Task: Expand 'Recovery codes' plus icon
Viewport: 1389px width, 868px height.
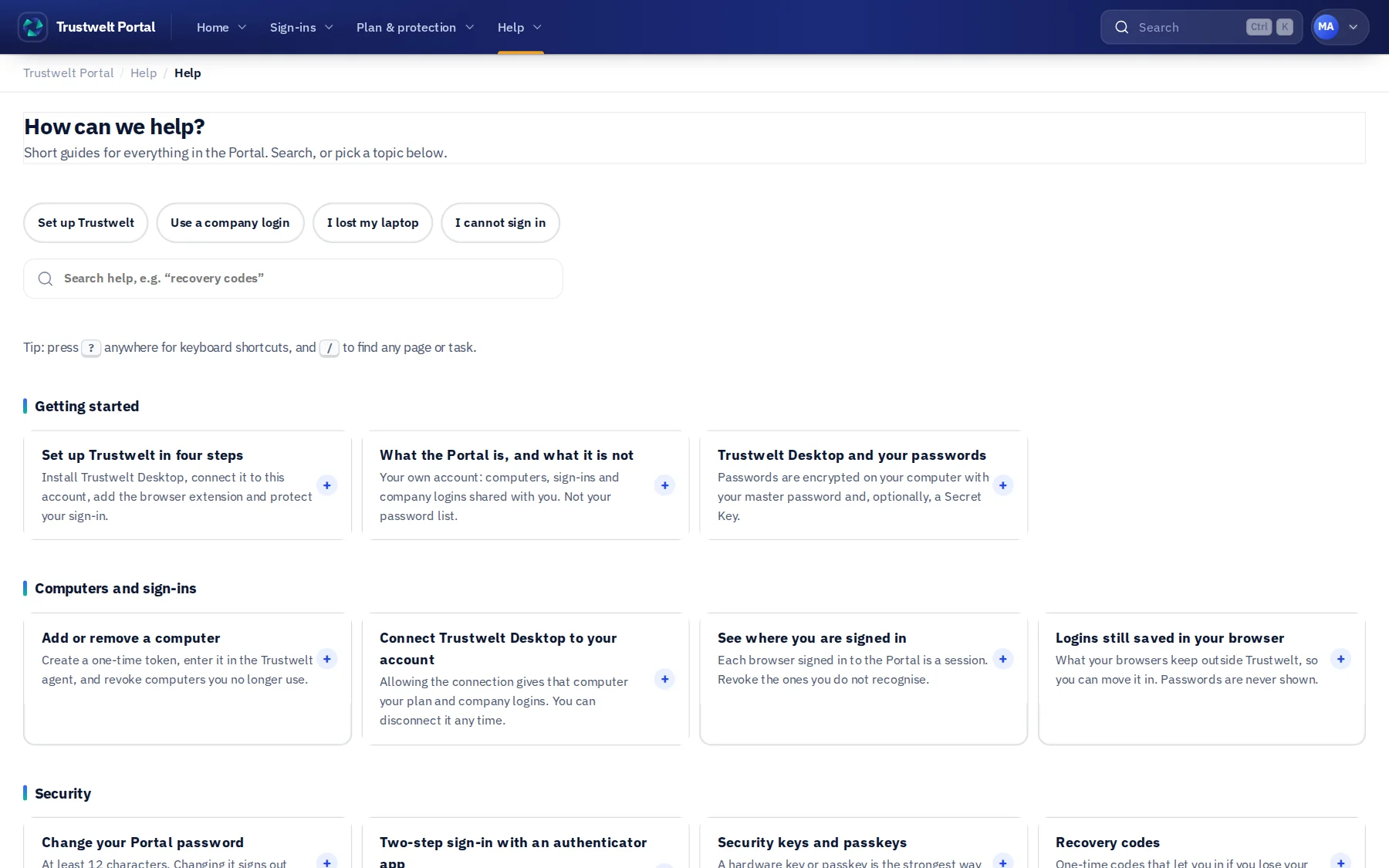Action: (1340, 862)
